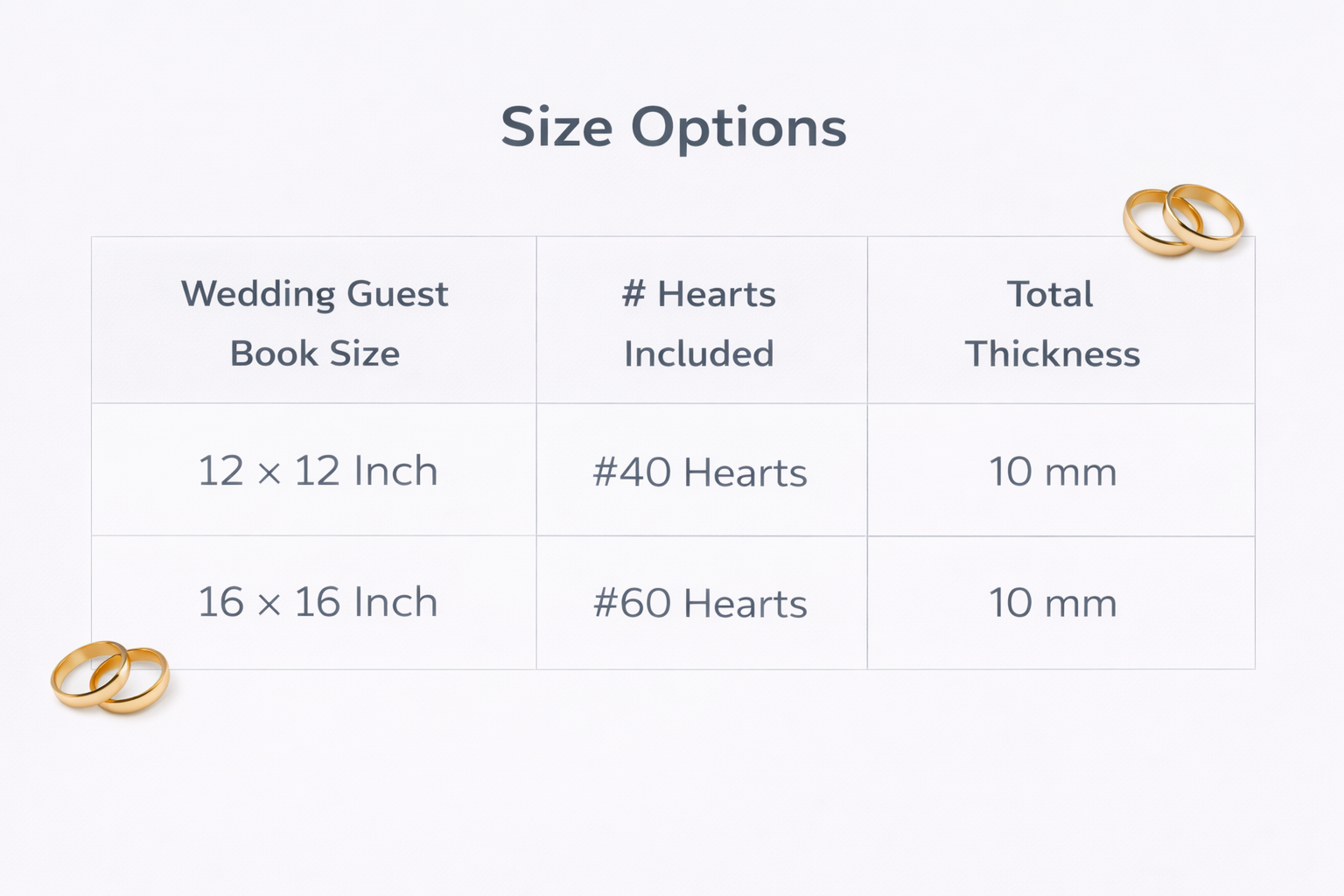Click the "#40 Hearts" cell
The width and height of the screenshot is (1344, 896).
[700, 472]
